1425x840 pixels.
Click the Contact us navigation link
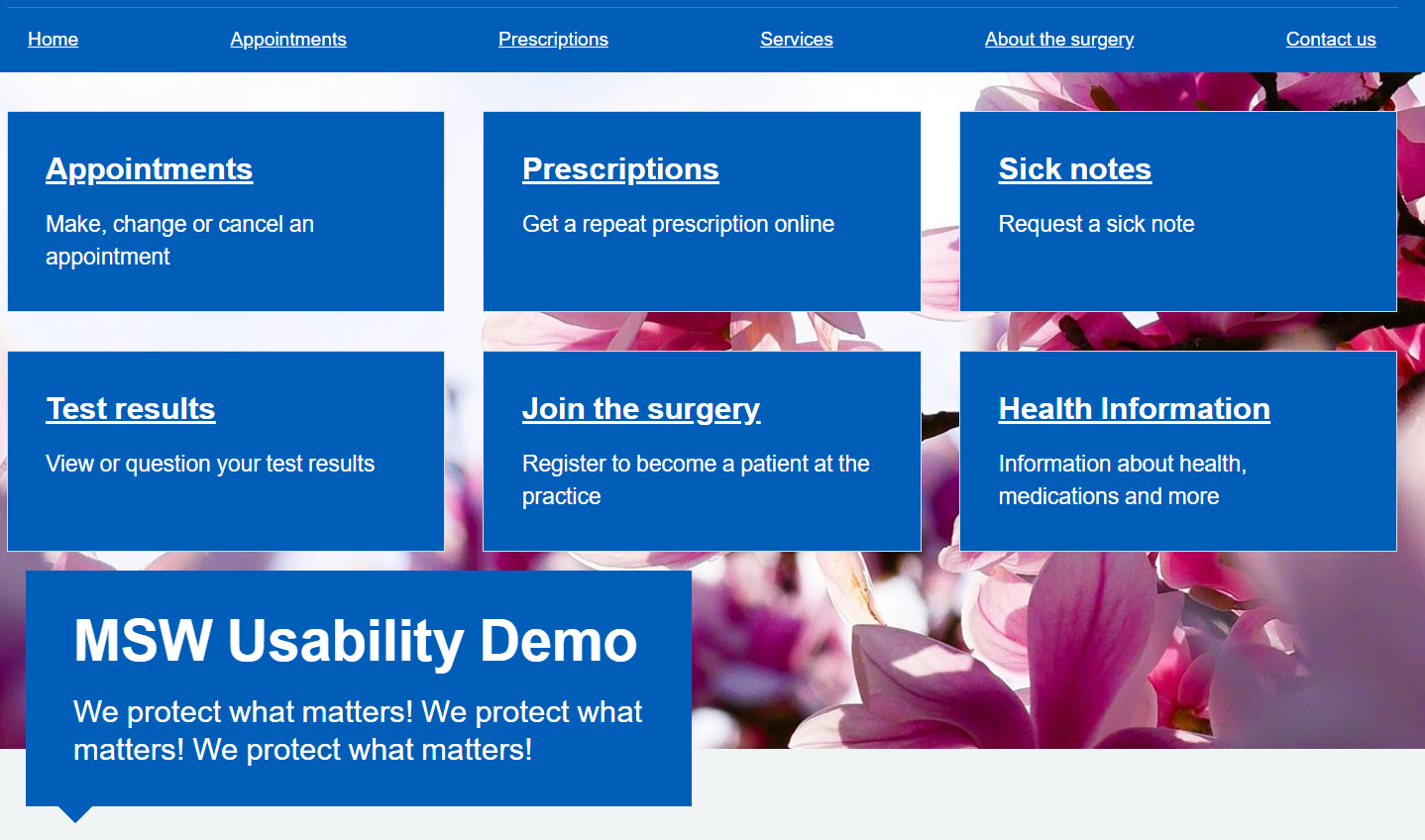pyautogui.click(x=1331, y=40)
